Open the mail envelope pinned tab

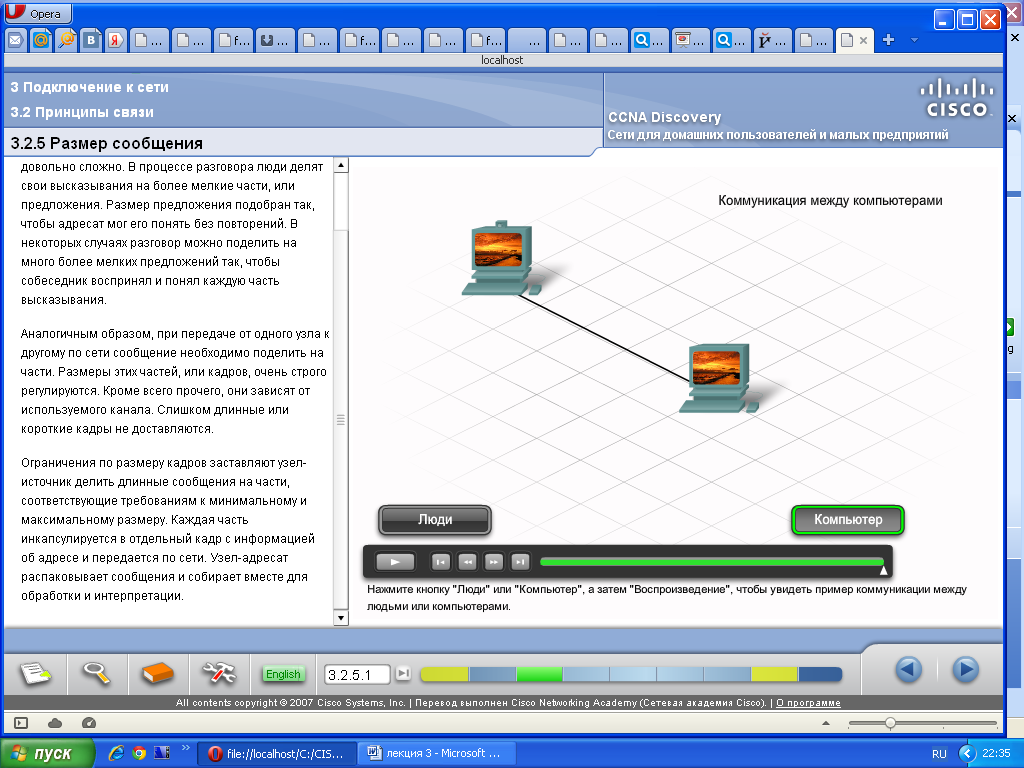(15, 40)
